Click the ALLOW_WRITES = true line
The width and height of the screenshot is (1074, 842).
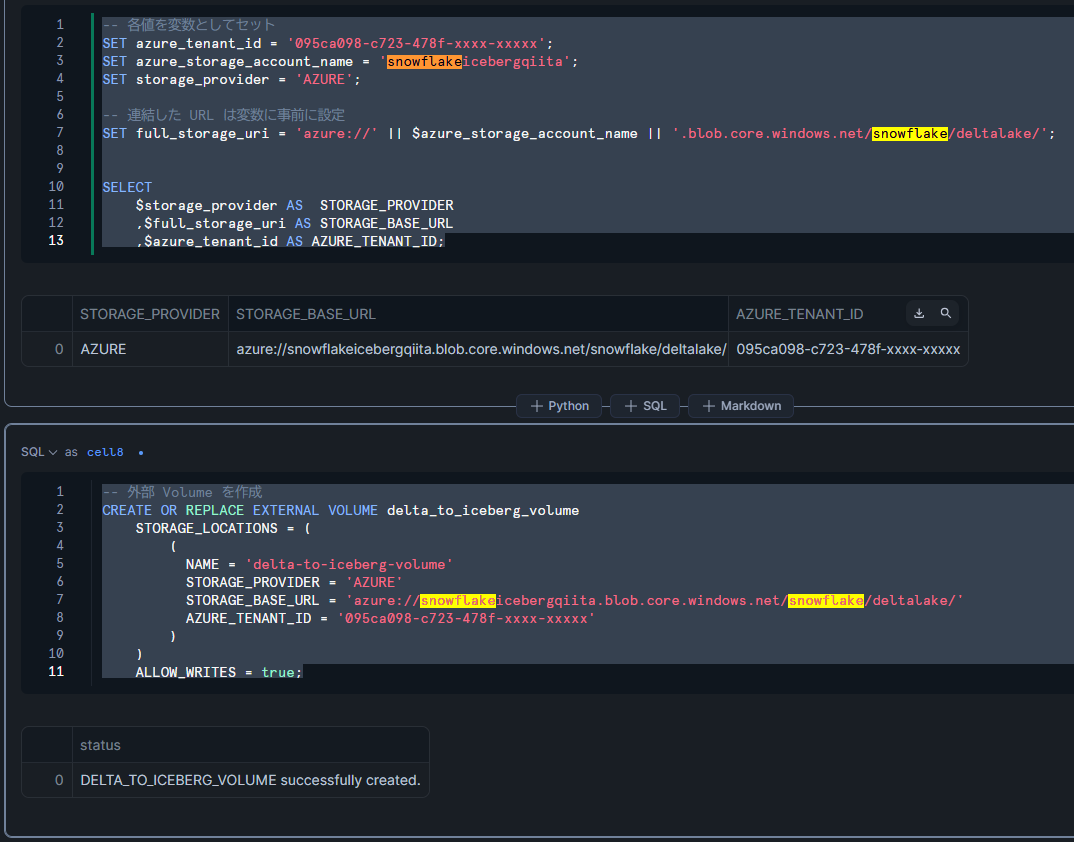coord(219,672)
